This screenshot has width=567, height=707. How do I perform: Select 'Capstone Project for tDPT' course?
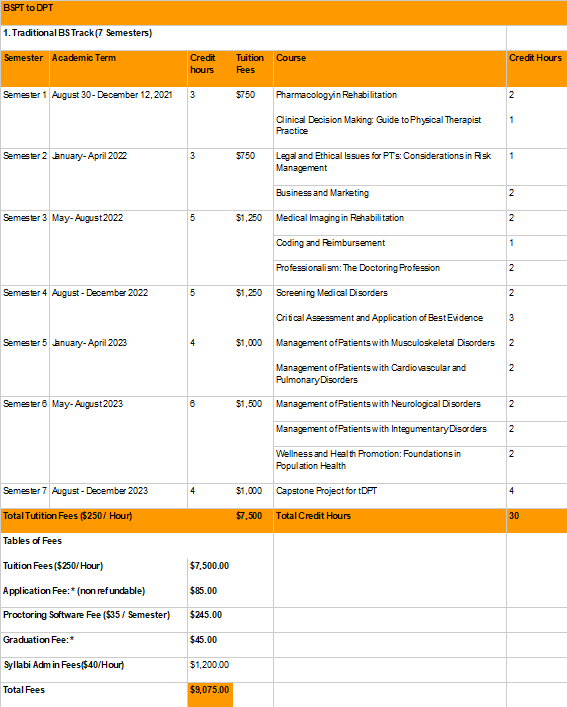[326, 491]
